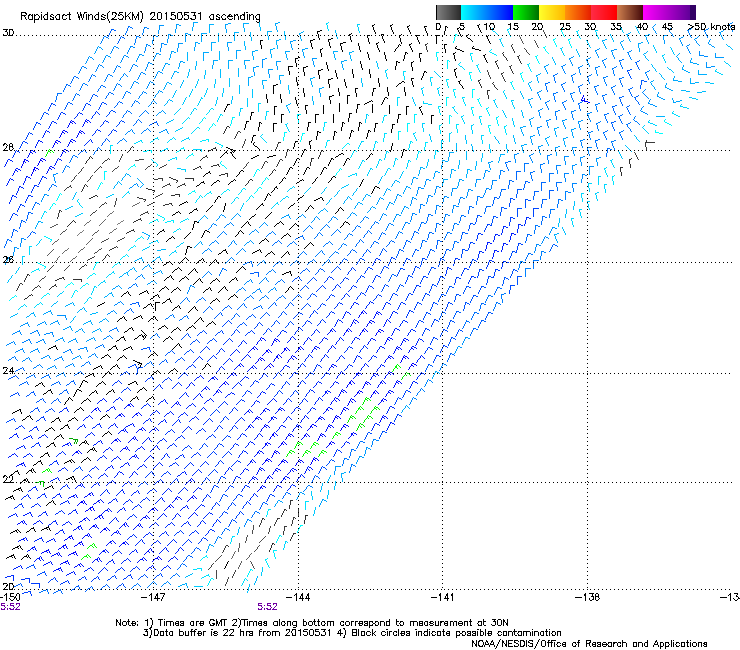
Task: Click the longitude label '-144'
Action: pyautogui.click(x=298, y=597)
